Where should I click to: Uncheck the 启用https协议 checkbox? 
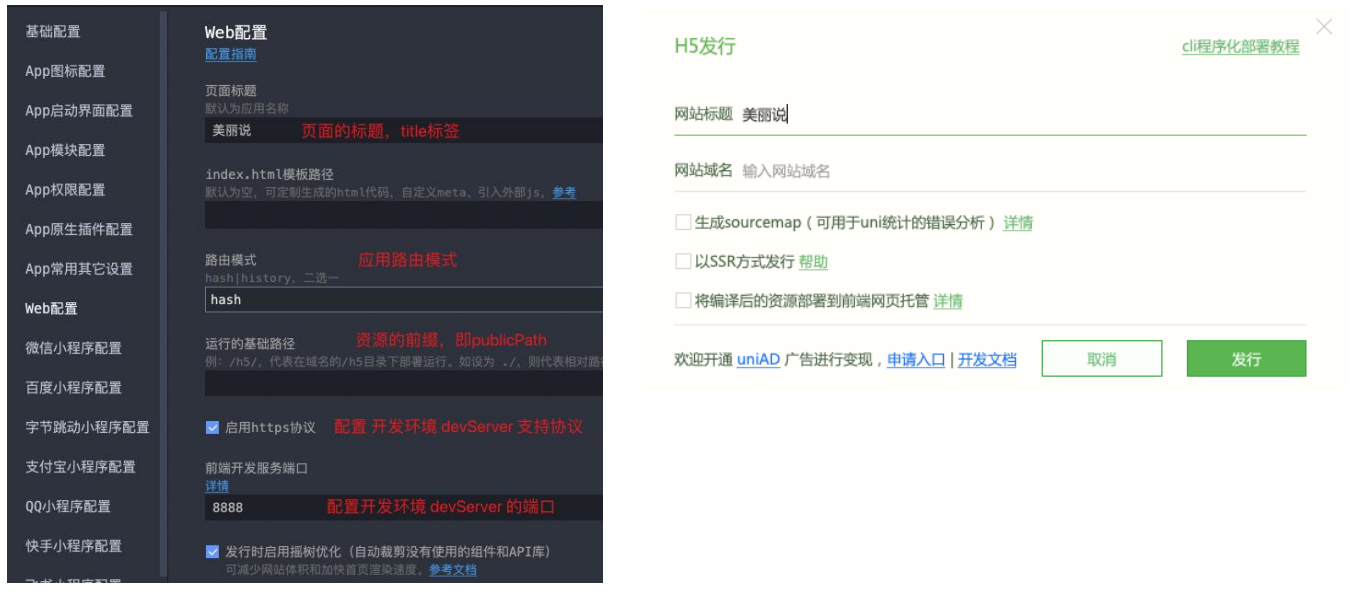[x=212, y=427]
